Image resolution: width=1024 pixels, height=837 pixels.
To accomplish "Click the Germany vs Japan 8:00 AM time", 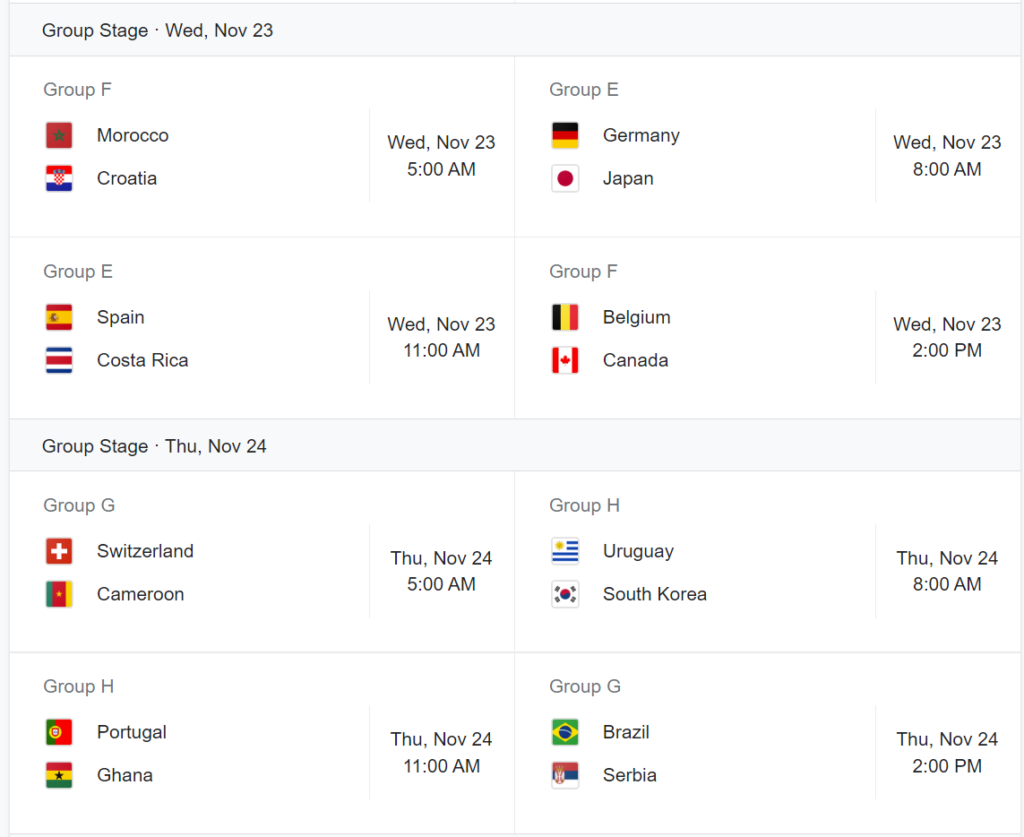I will pos(946,169).
